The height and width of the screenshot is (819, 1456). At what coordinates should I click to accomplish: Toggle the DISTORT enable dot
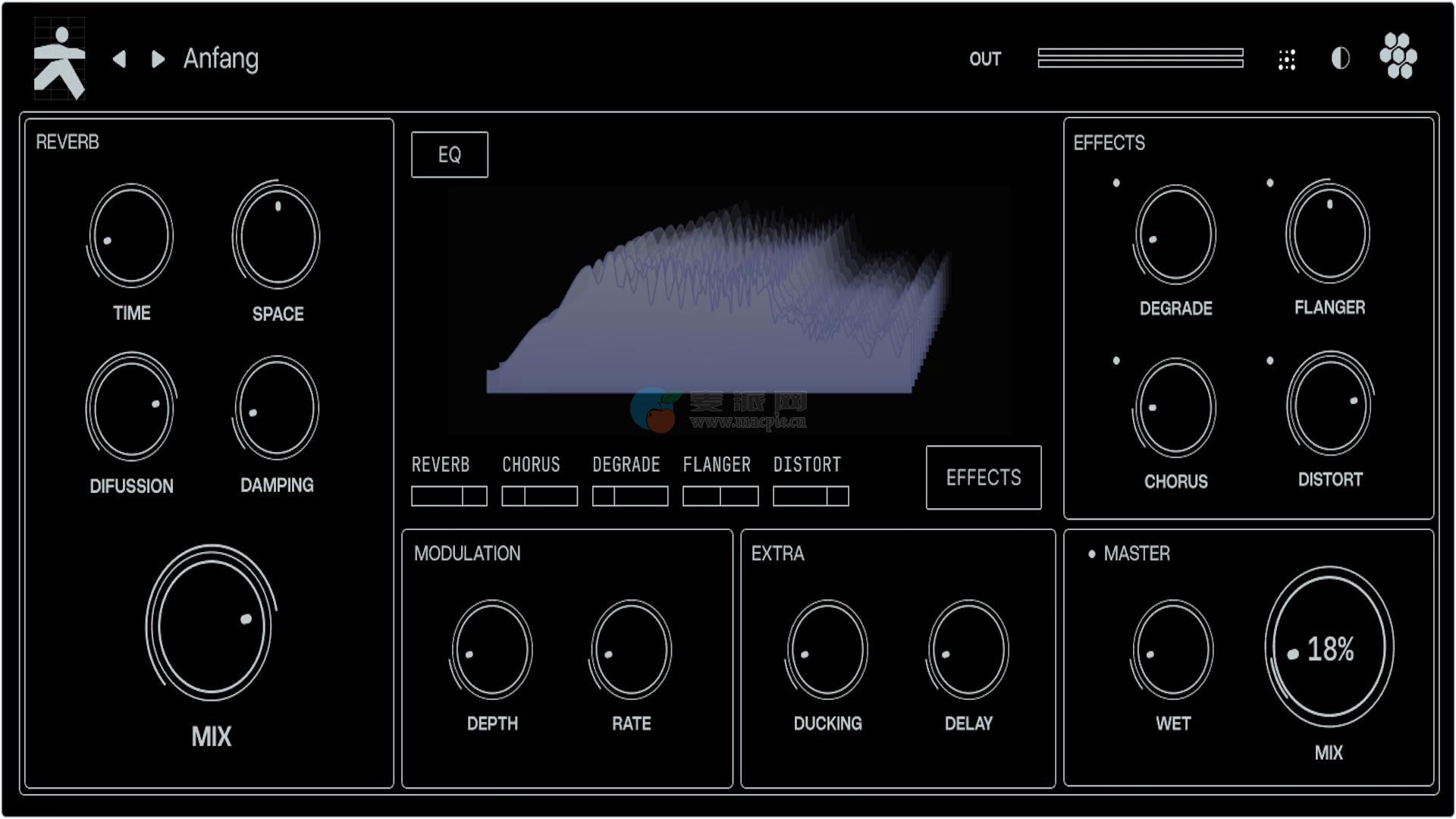coord(1270,360)
